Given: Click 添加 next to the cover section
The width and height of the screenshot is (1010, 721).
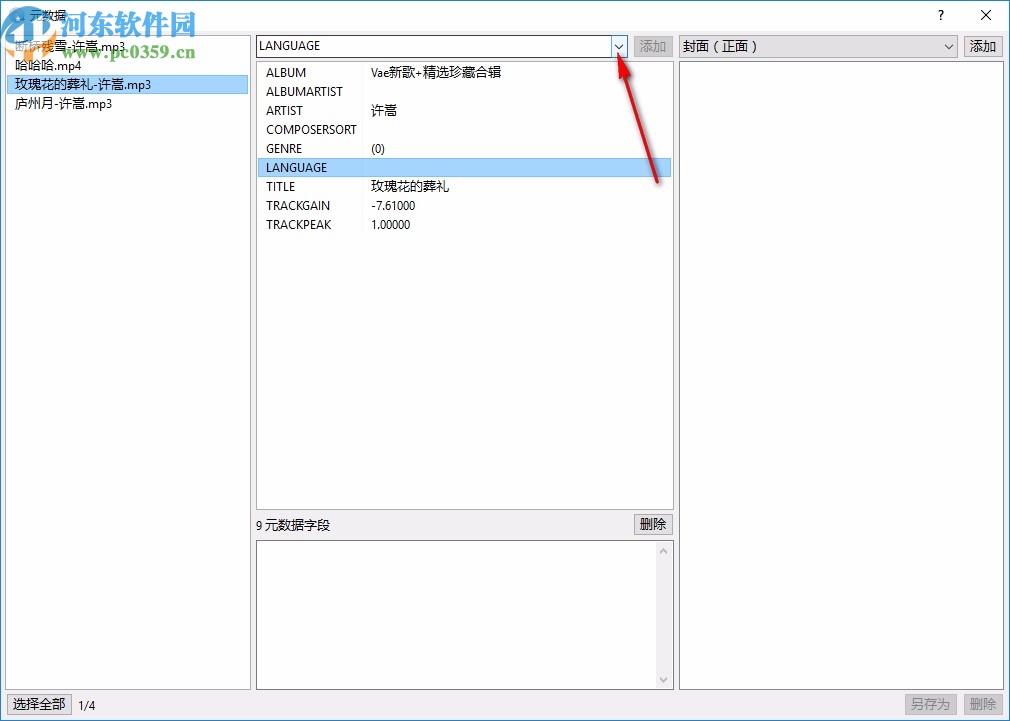Looking at the screenshot, I should point(982,46).
